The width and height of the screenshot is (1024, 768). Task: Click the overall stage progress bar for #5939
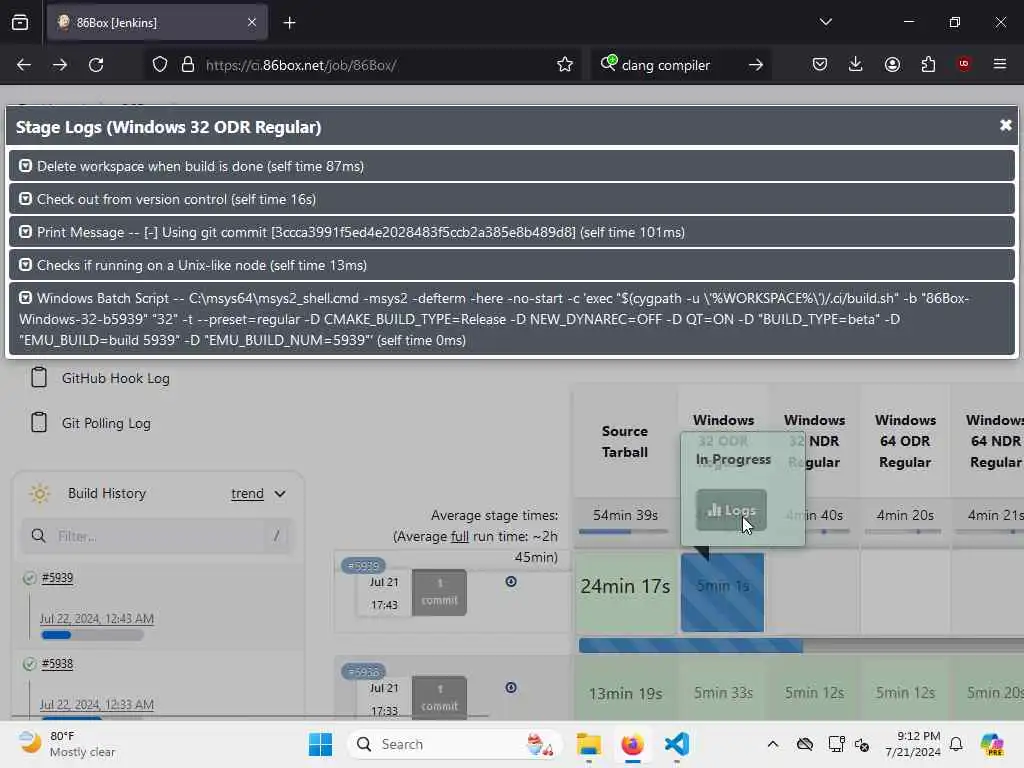[801, 645]
